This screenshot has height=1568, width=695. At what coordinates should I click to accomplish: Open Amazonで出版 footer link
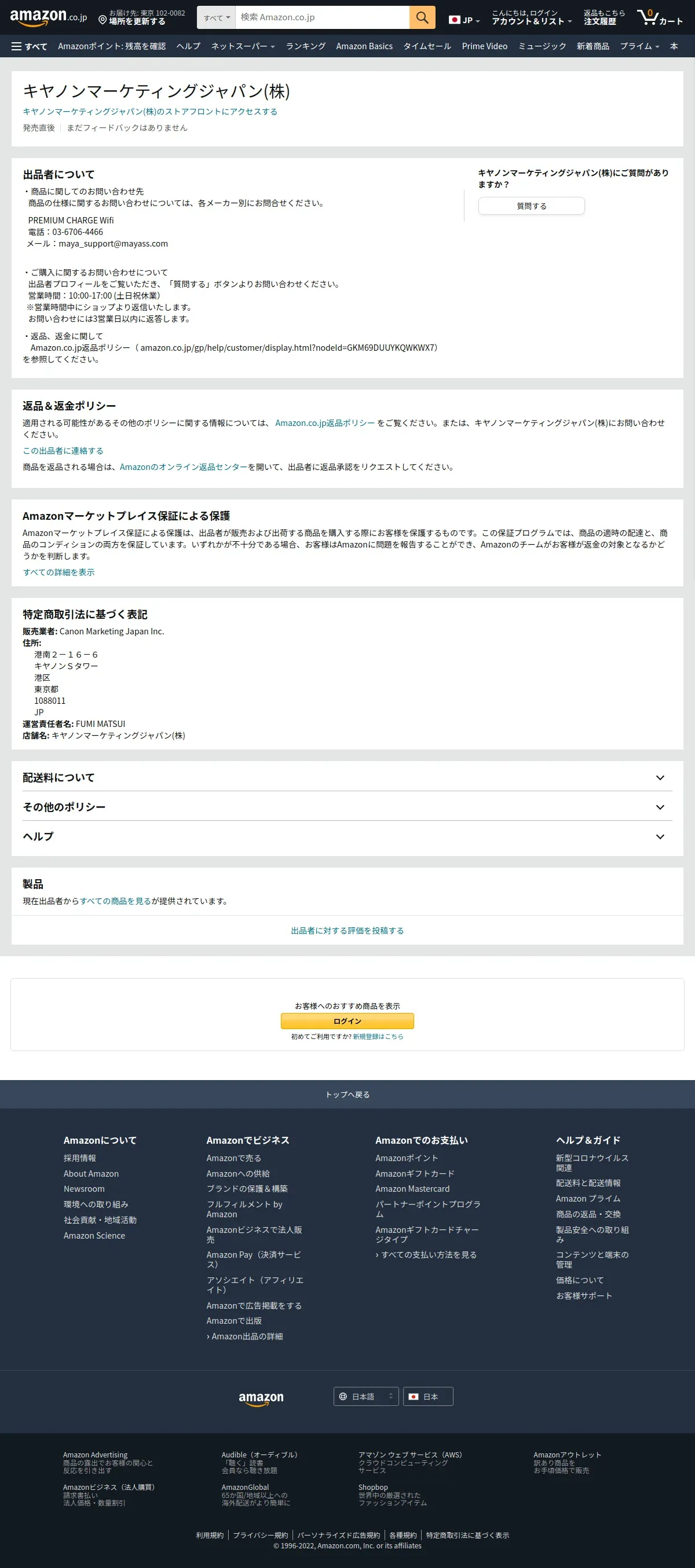(234, 1320)
